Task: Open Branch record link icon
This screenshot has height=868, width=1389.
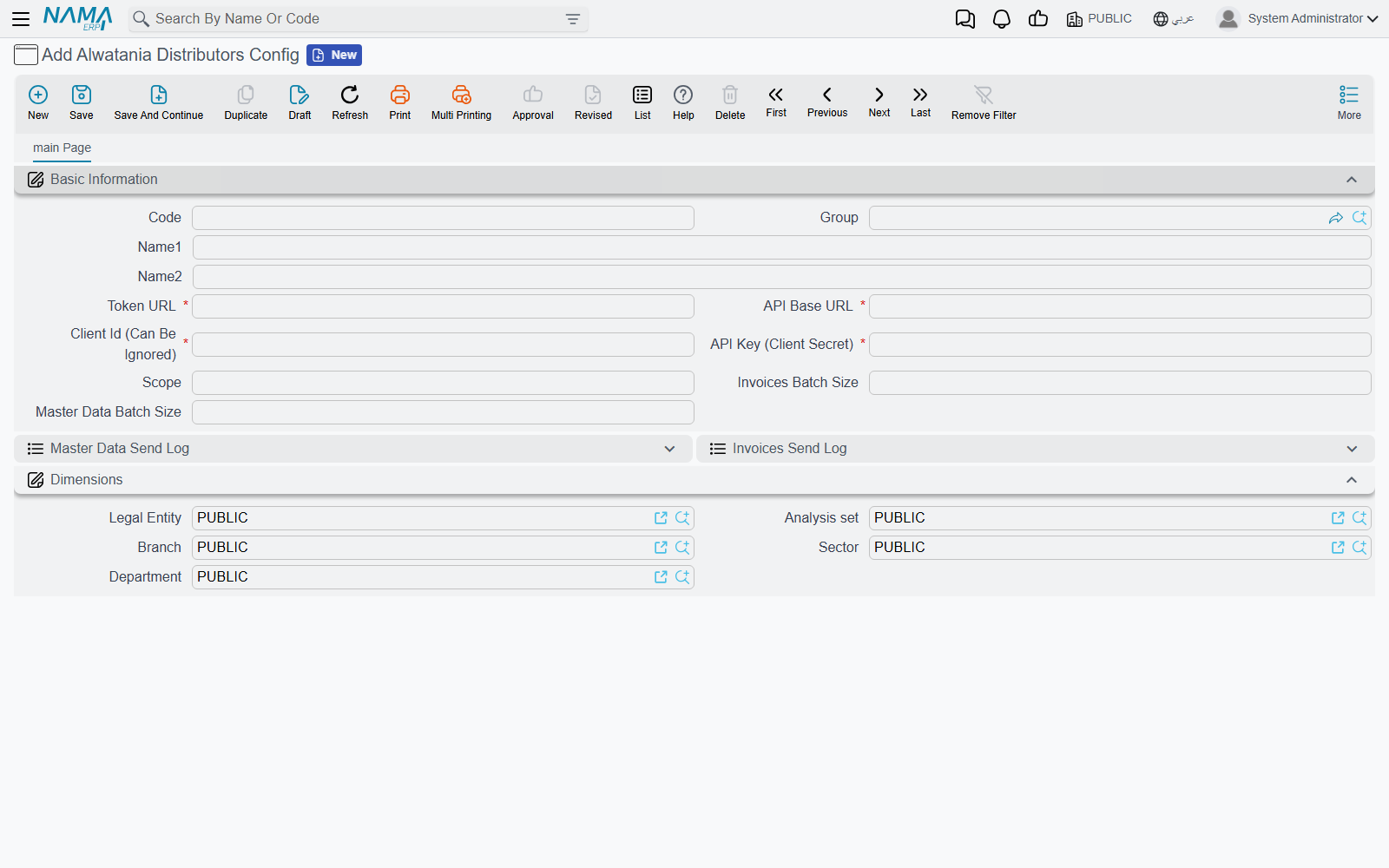Action: [x=661, y=548]
